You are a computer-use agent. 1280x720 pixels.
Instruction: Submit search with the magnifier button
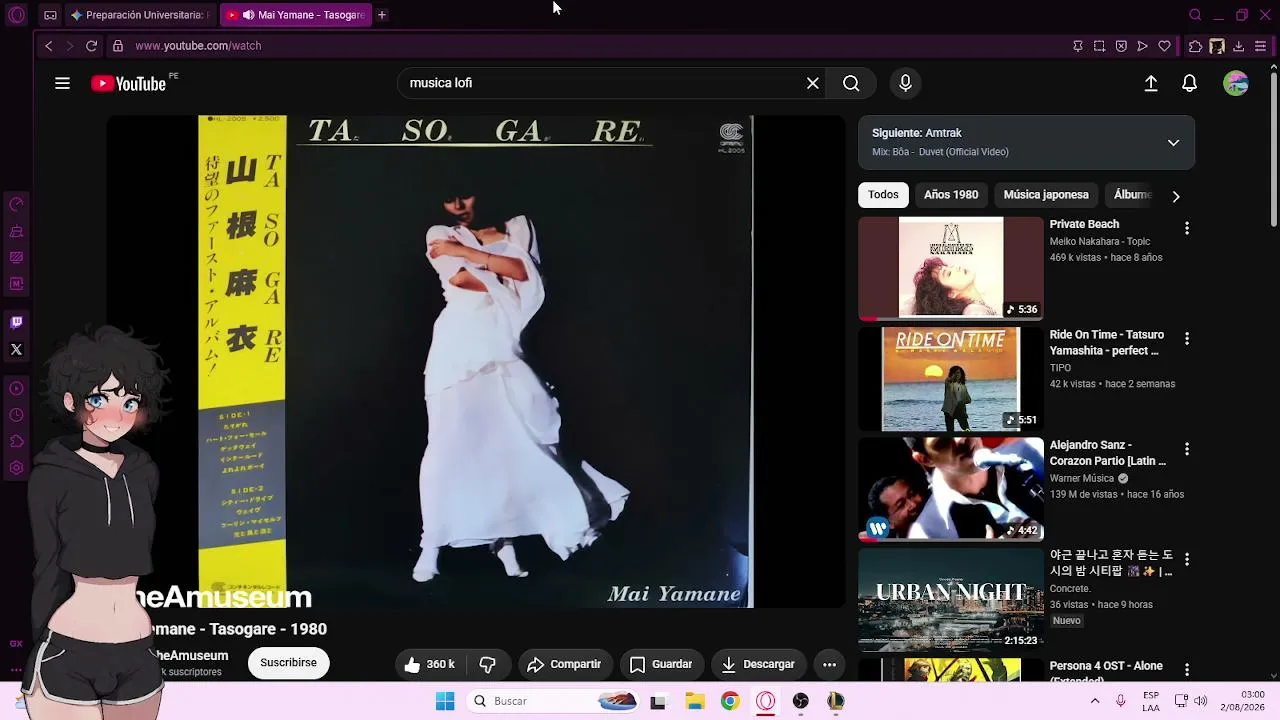pyautogui.click(x=851, y=84)
